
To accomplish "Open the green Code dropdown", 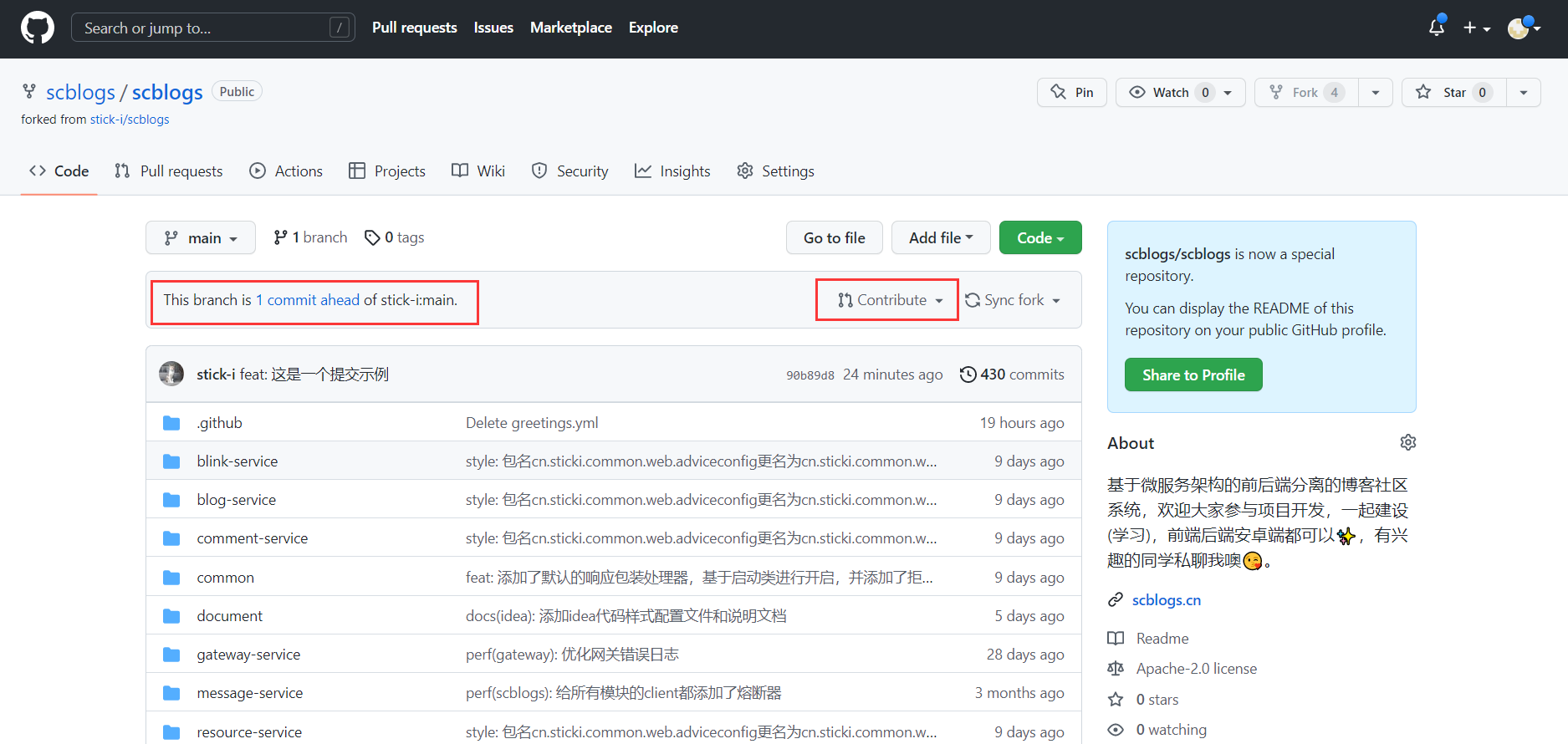I will click(1040, 238).
